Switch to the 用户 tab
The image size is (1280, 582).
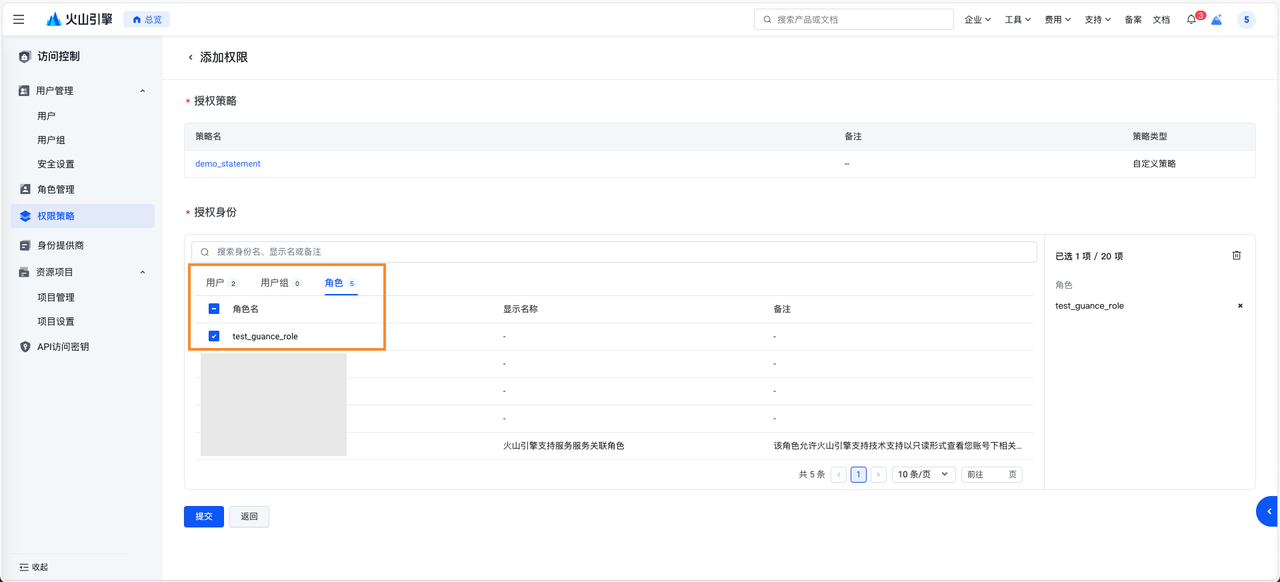(x=215, y=284)
